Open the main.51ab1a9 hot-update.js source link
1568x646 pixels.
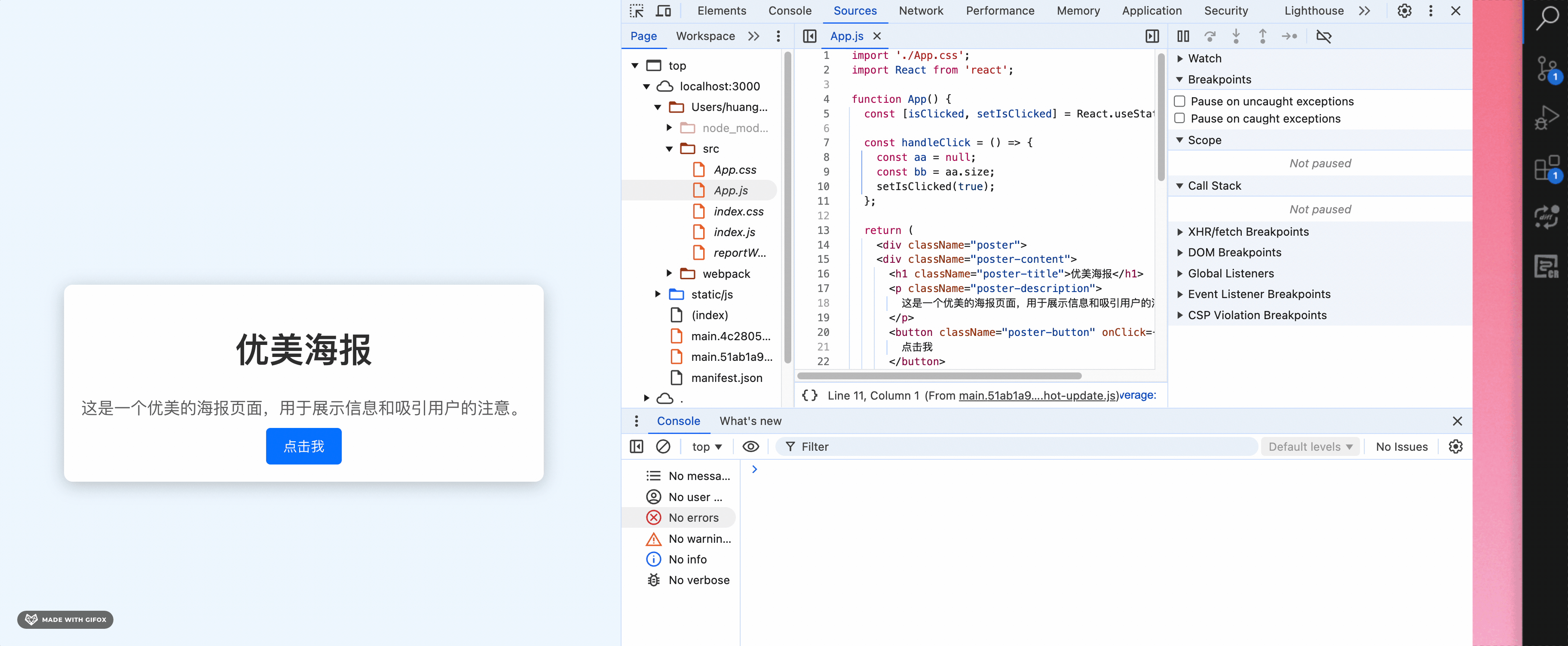(1038, 395)
